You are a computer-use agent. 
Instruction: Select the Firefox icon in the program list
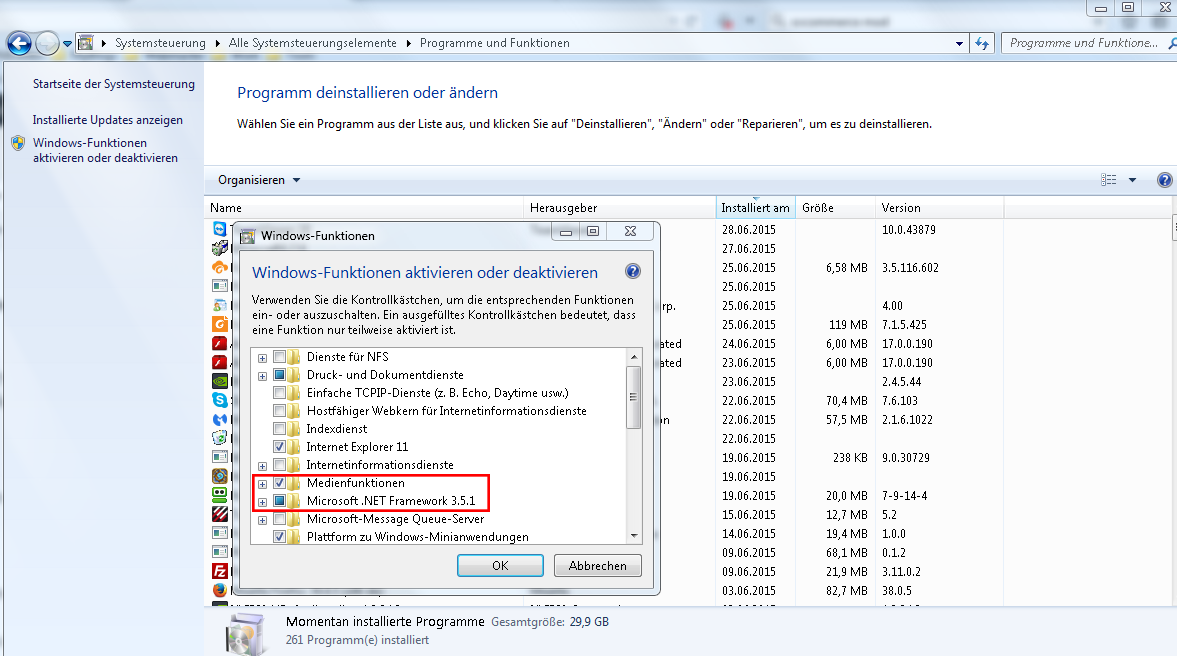click(220, 590)
